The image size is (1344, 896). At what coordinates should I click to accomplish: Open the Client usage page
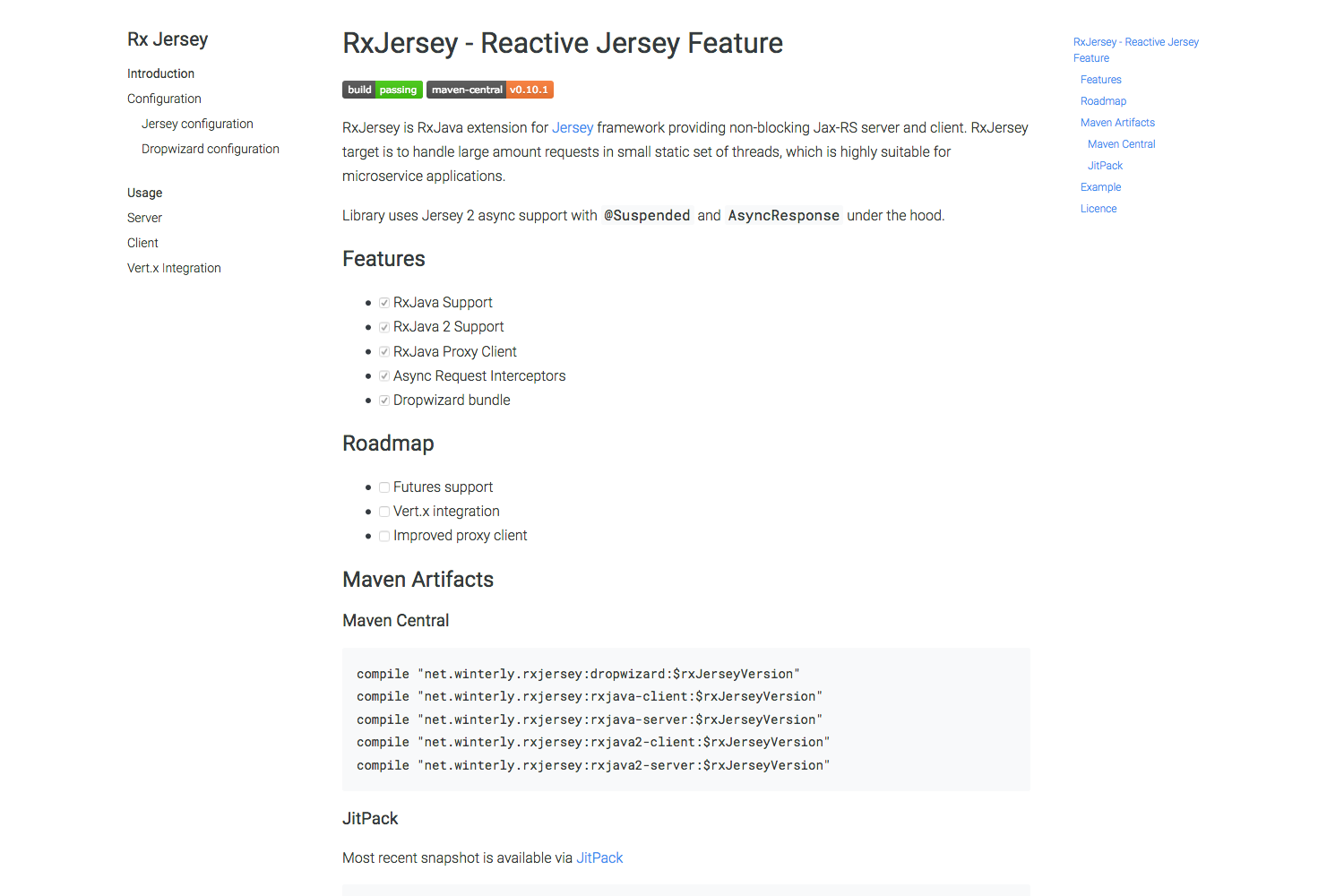click(x=142, y=243)
